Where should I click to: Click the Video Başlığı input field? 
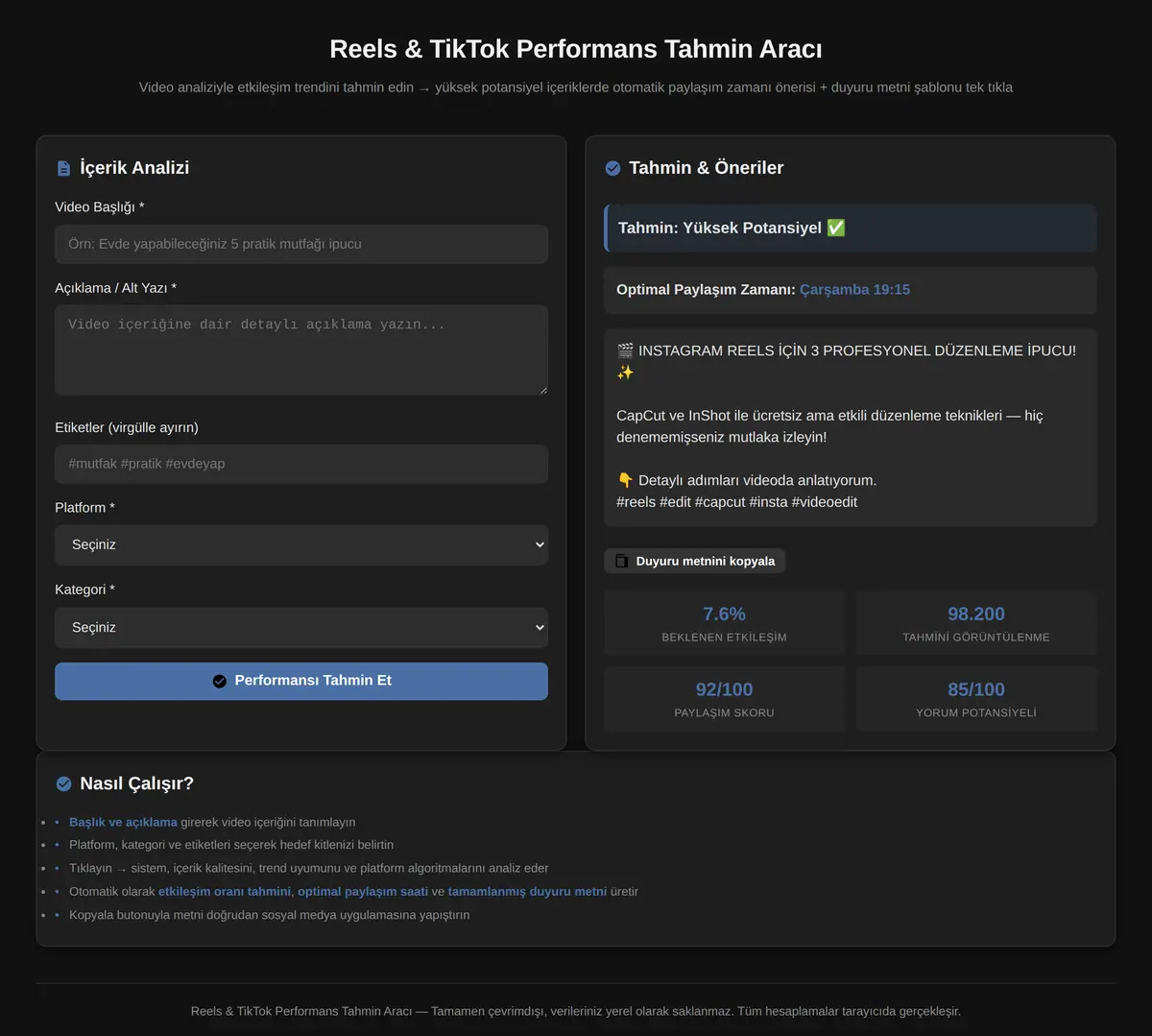pyautogui.click(x=301, y=244)
